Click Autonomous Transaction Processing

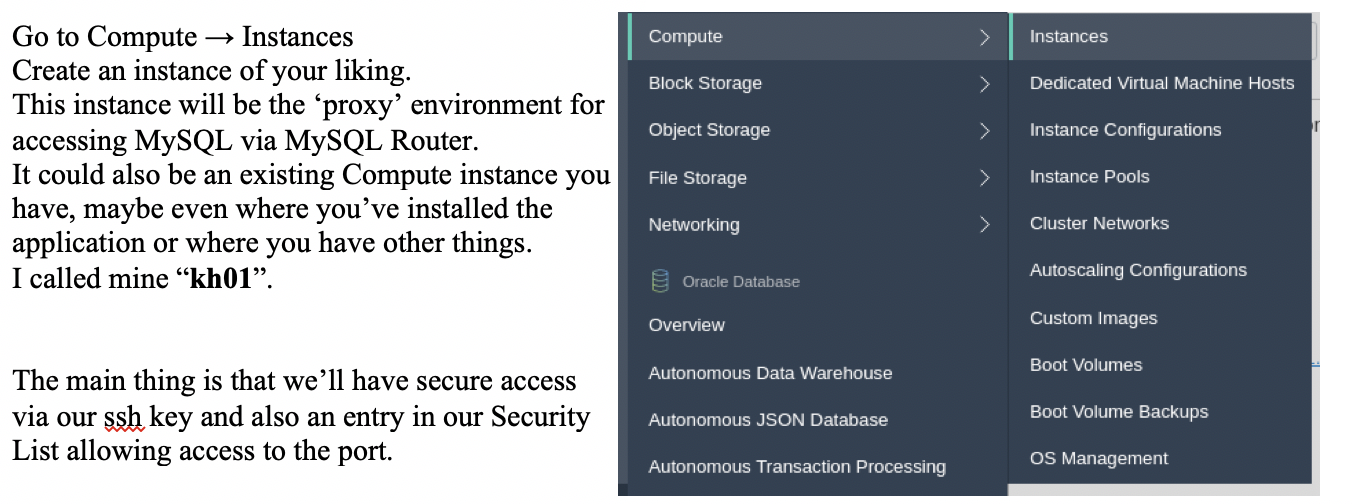[796, 467]
